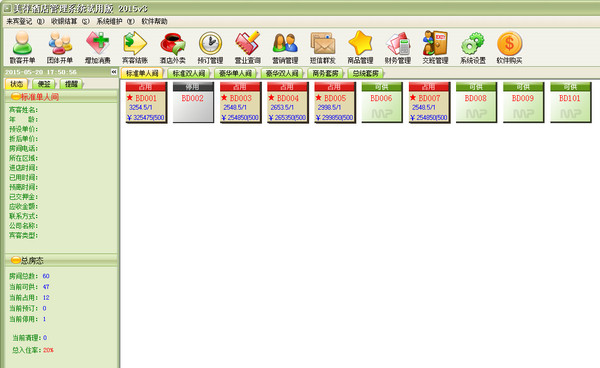
Task: Select available room BD006 tile
Action: pos(382,103)
